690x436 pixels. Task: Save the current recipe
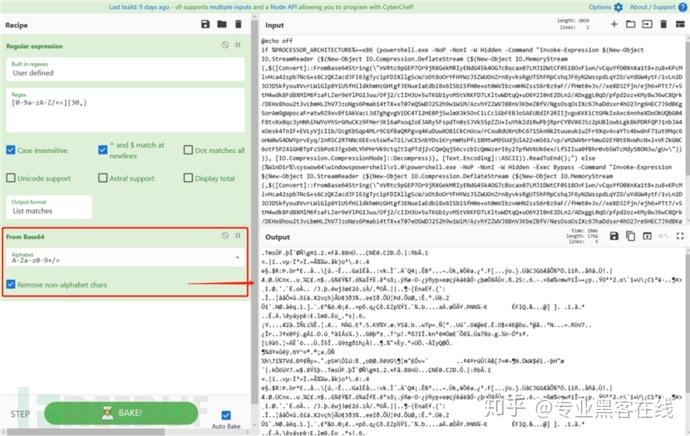tap(206, 24)
